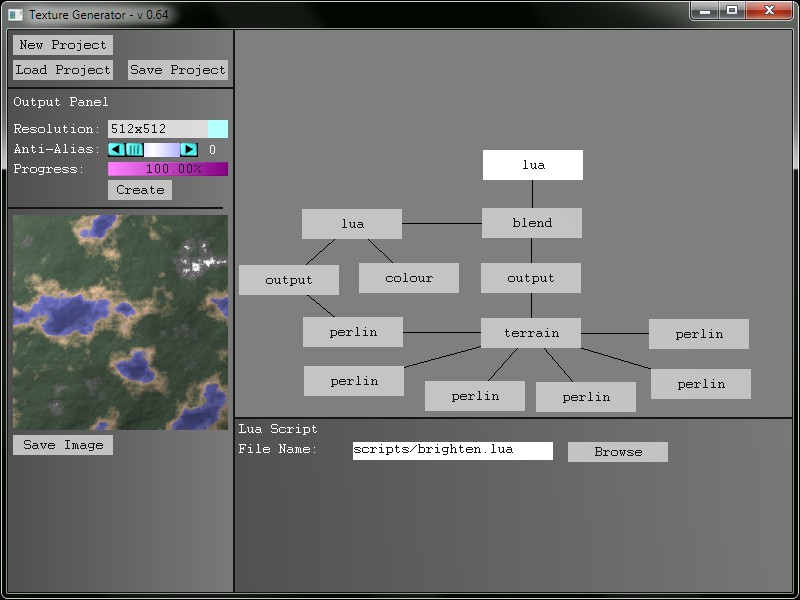Select the leftmost output node
This screenshot has height=600, width=800.
[x=288, y=280]
